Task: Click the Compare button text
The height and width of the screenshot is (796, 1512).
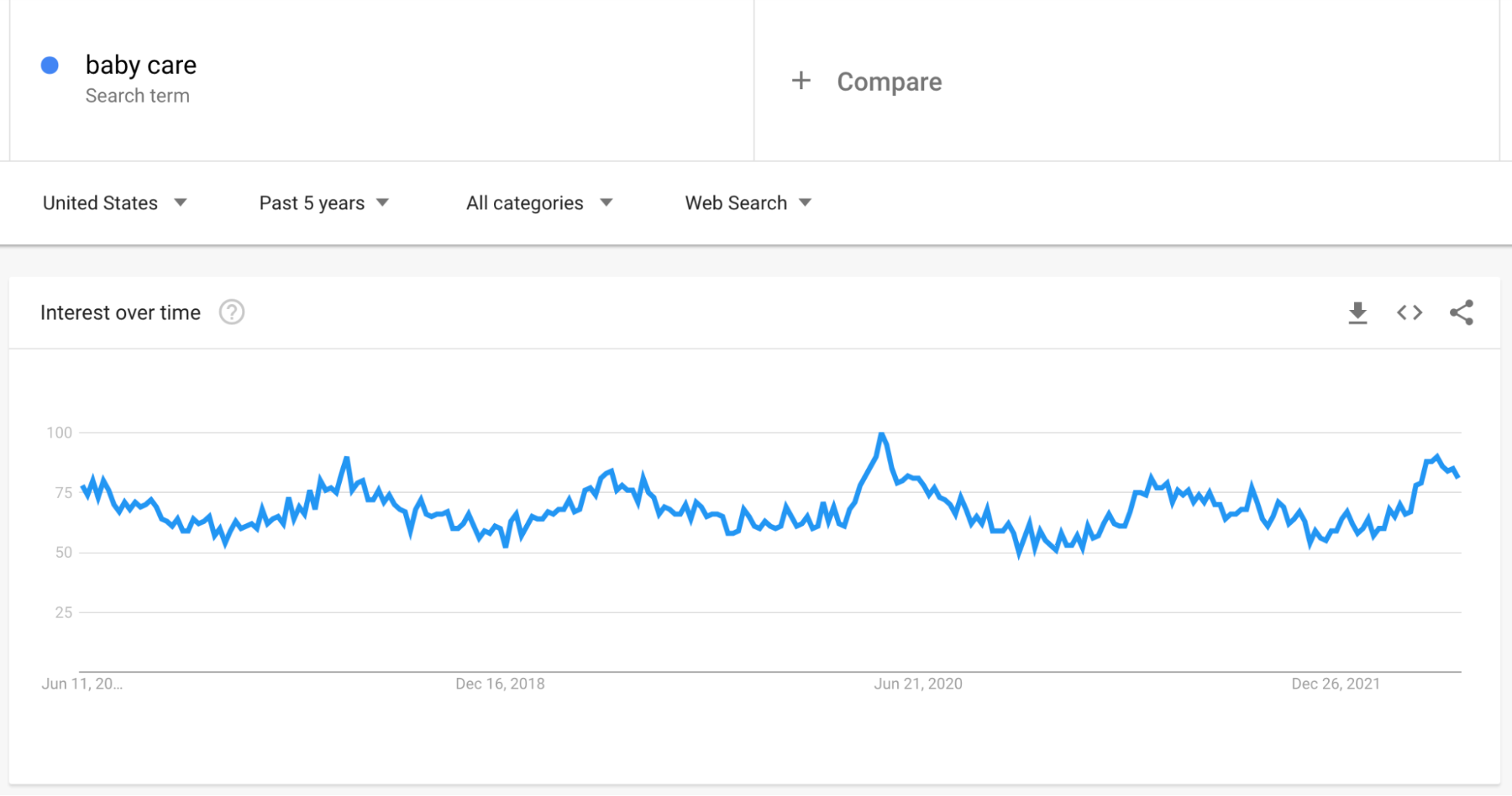Action: point(889,82)
